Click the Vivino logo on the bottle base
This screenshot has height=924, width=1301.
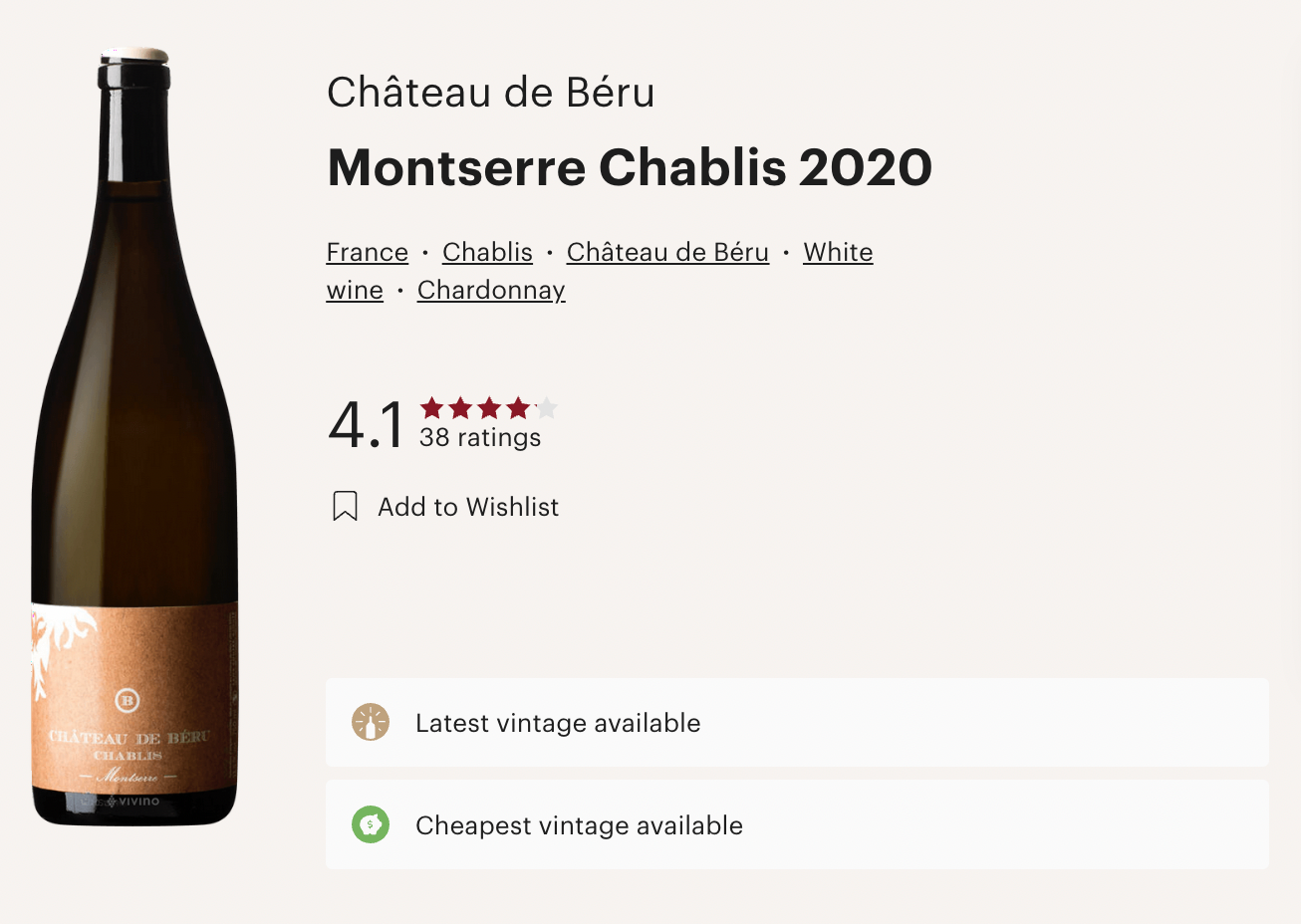click(x=134, y=802)
